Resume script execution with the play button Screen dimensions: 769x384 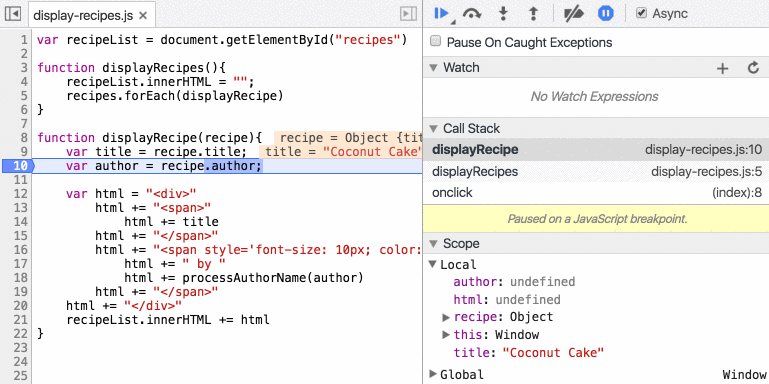(441, 14)
